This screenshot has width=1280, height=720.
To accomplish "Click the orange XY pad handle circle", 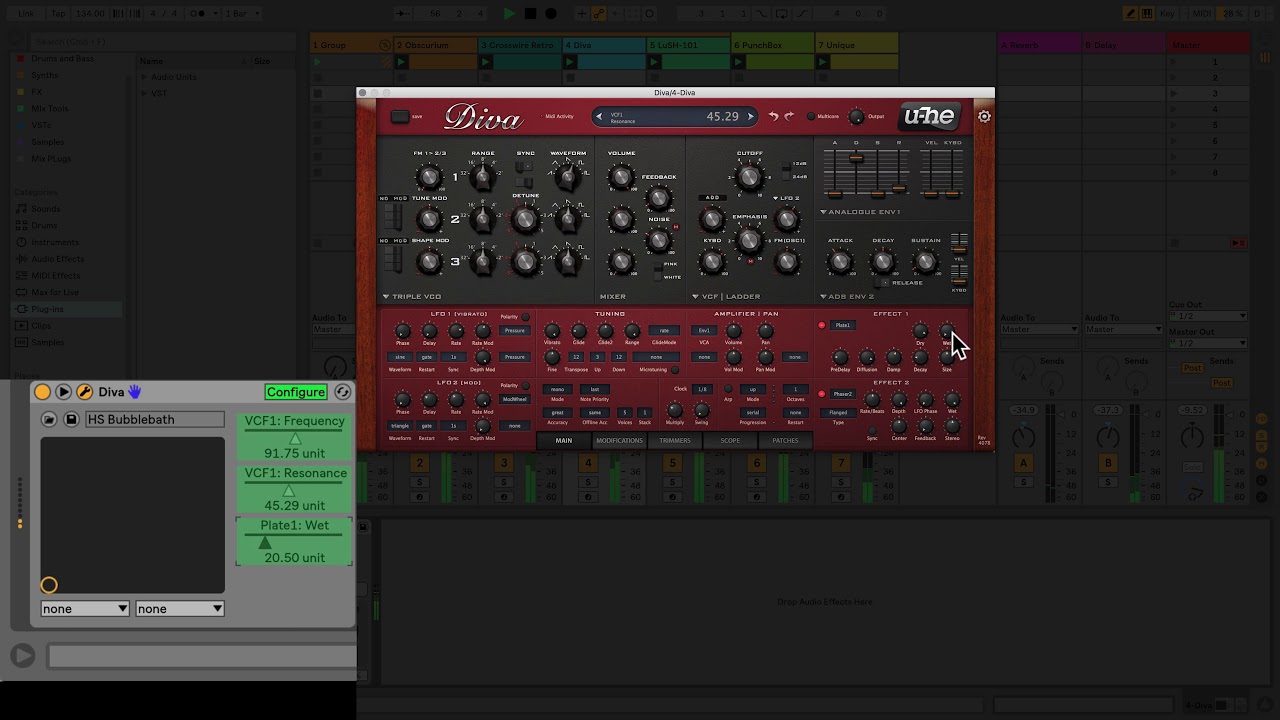I will pyautogui.click(x=49, y=585).
